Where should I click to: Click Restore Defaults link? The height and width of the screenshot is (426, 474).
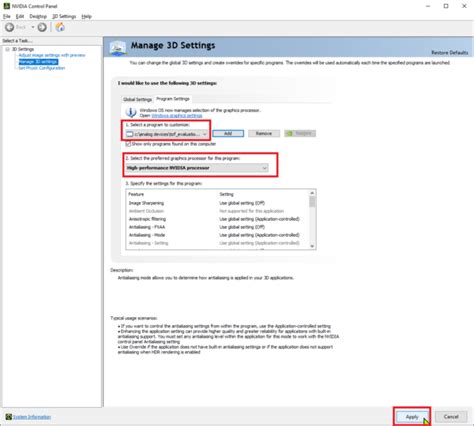tap(450, 53)
